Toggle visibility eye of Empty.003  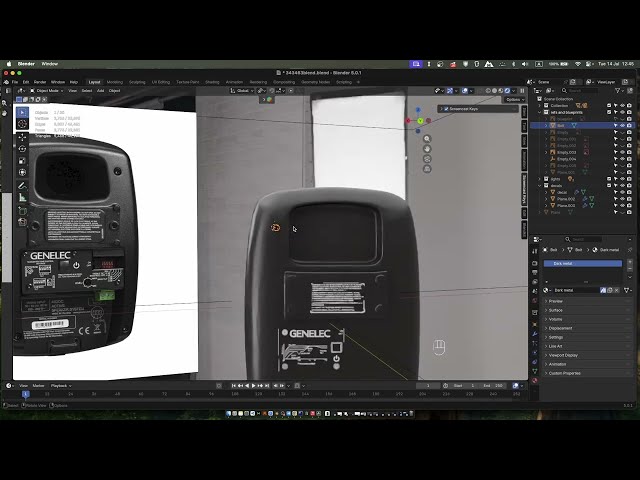(622, 152)
